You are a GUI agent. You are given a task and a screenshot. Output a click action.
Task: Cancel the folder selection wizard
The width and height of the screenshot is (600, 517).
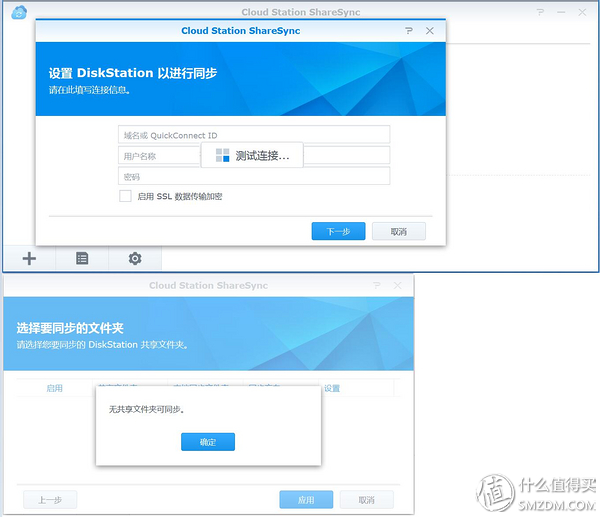367,500
